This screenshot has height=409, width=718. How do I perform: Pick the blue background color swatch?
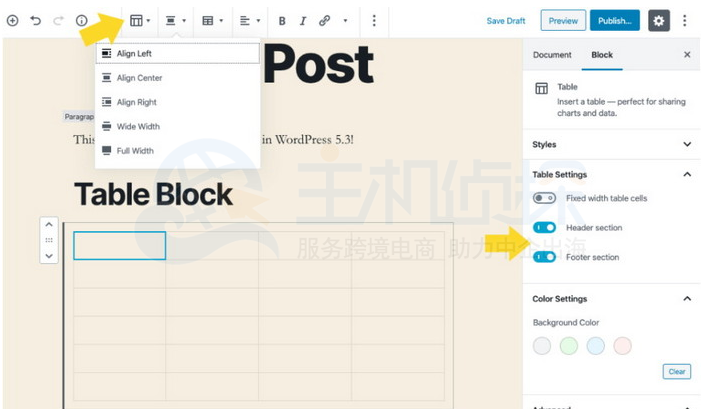tap(596, 346)
